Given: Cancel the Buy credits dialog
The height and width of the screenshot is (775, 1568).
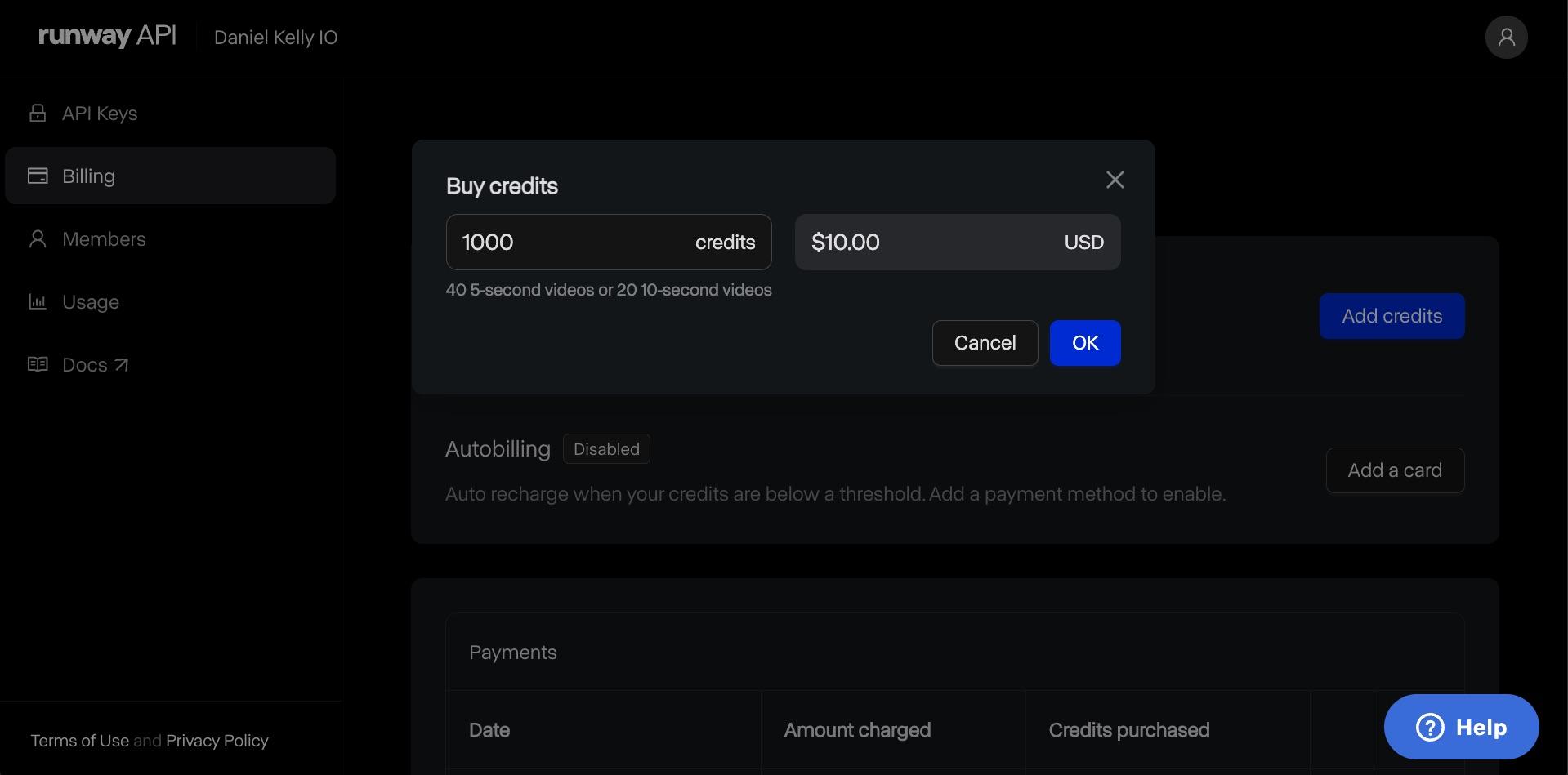Looking at the screenshot, I should click(x=985, y=343).
